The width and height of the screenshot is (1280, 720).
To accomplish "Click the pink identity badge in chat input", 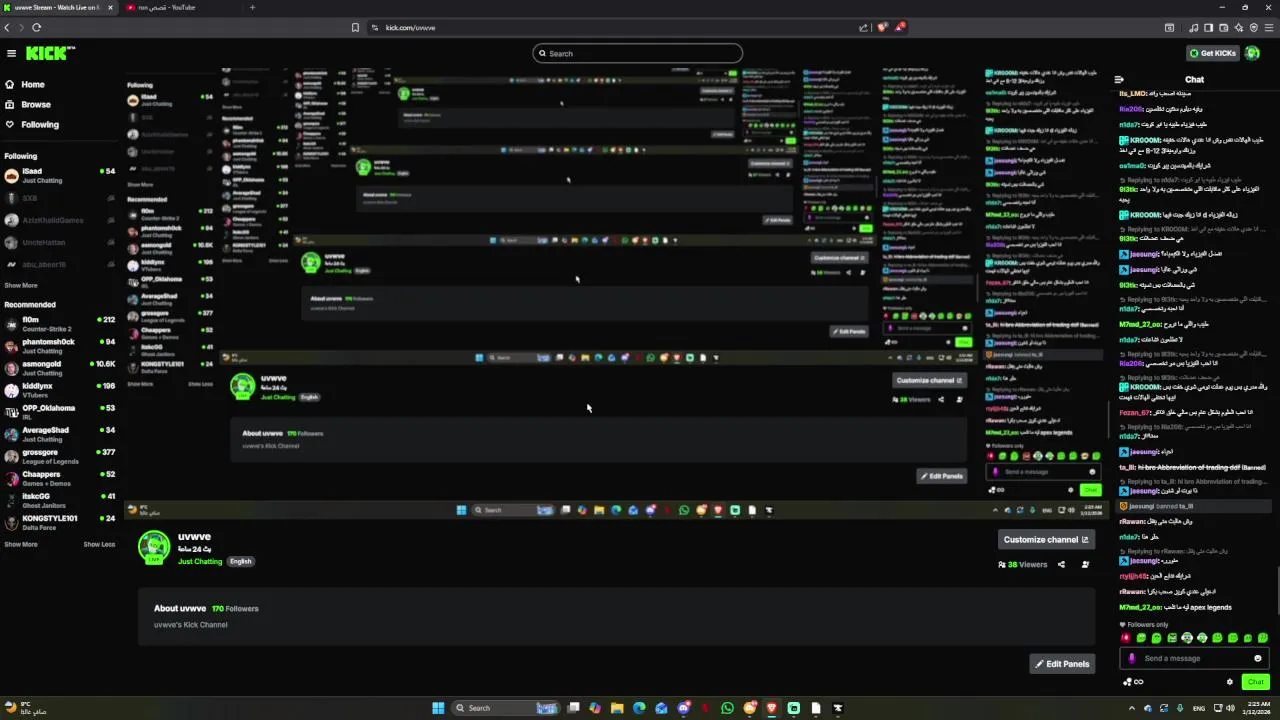I will tap(1132, 658).
